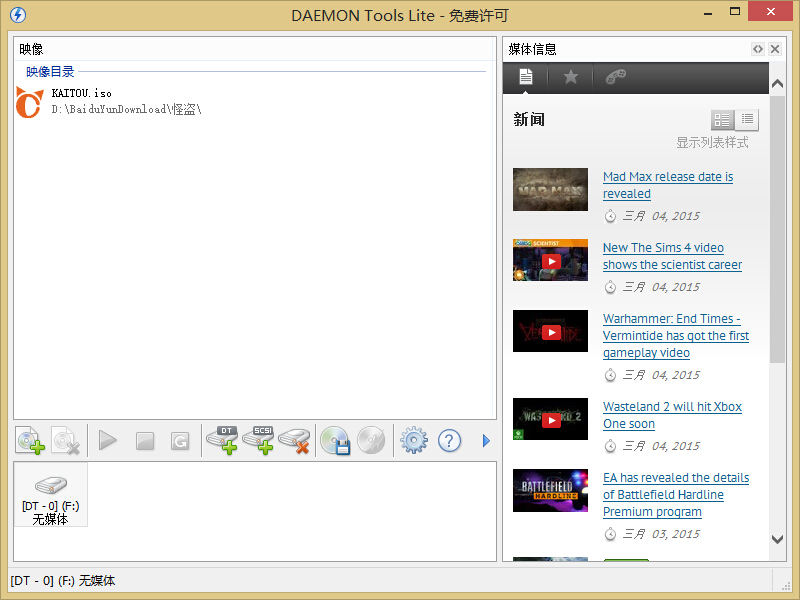Open Preferences gear icon
This screenshot has width=800, height=600.
[414, 440]
